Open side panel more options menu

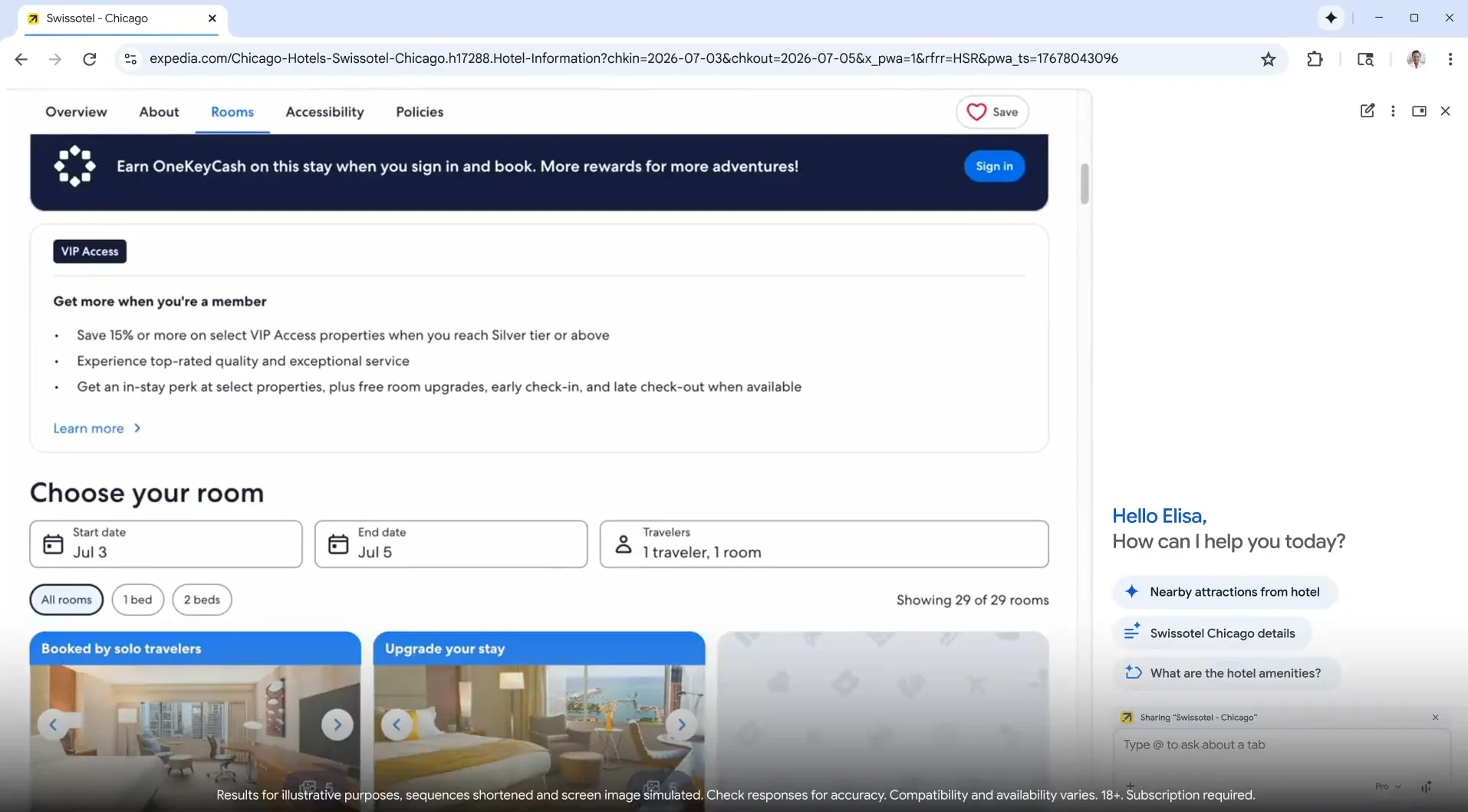tap(1393, 111)
